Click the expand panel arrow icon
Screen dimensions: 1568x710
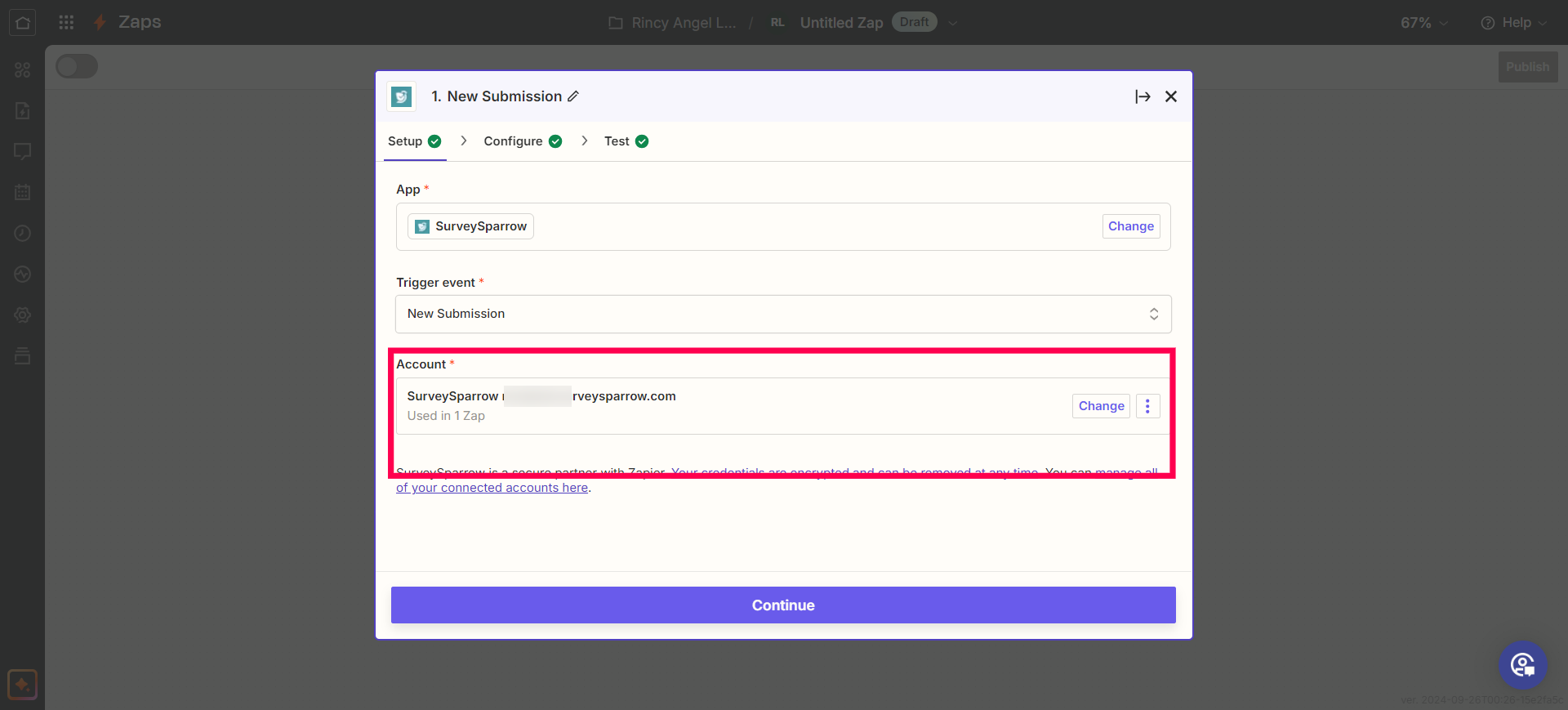1143,96
